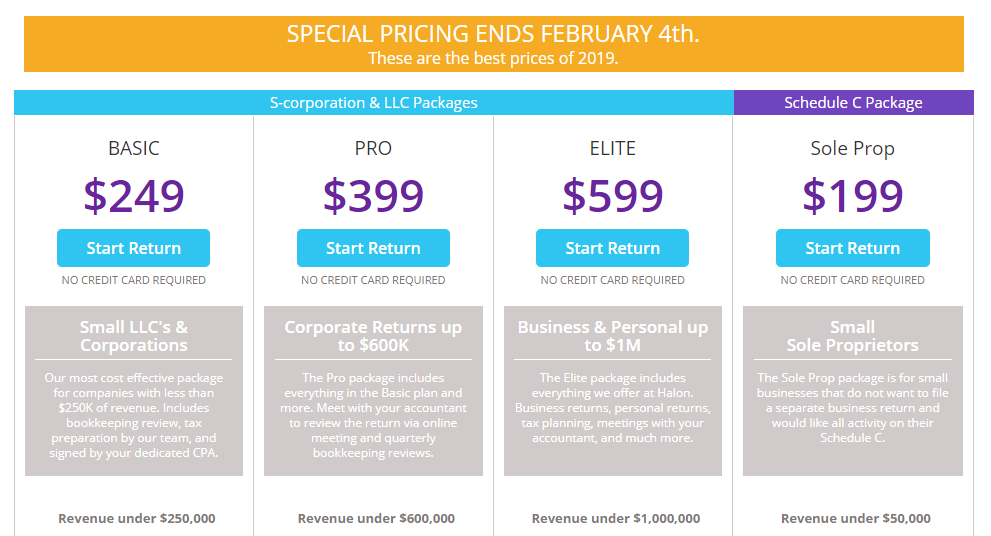Click Start Return under the Sole Prop plan
Screen dimensions: 991x536
853,248
